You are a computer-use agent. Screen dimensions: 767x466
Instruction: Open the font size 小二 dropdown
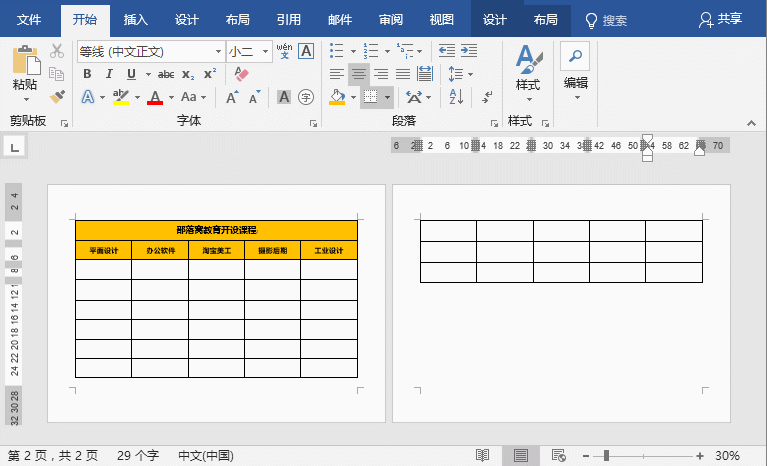point(265,51)
